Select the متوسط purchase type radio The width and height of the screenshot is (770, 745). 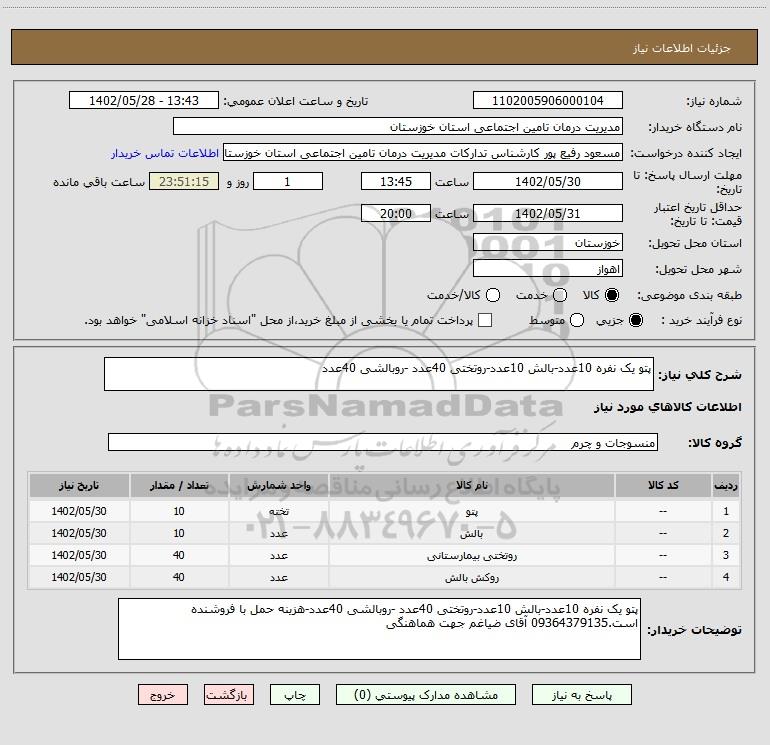577,320
